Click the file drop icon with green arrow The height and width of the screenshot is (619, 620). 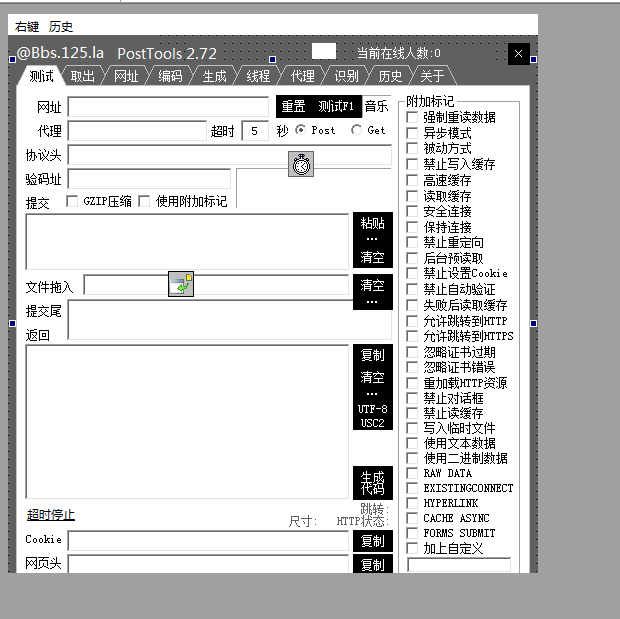181,284
